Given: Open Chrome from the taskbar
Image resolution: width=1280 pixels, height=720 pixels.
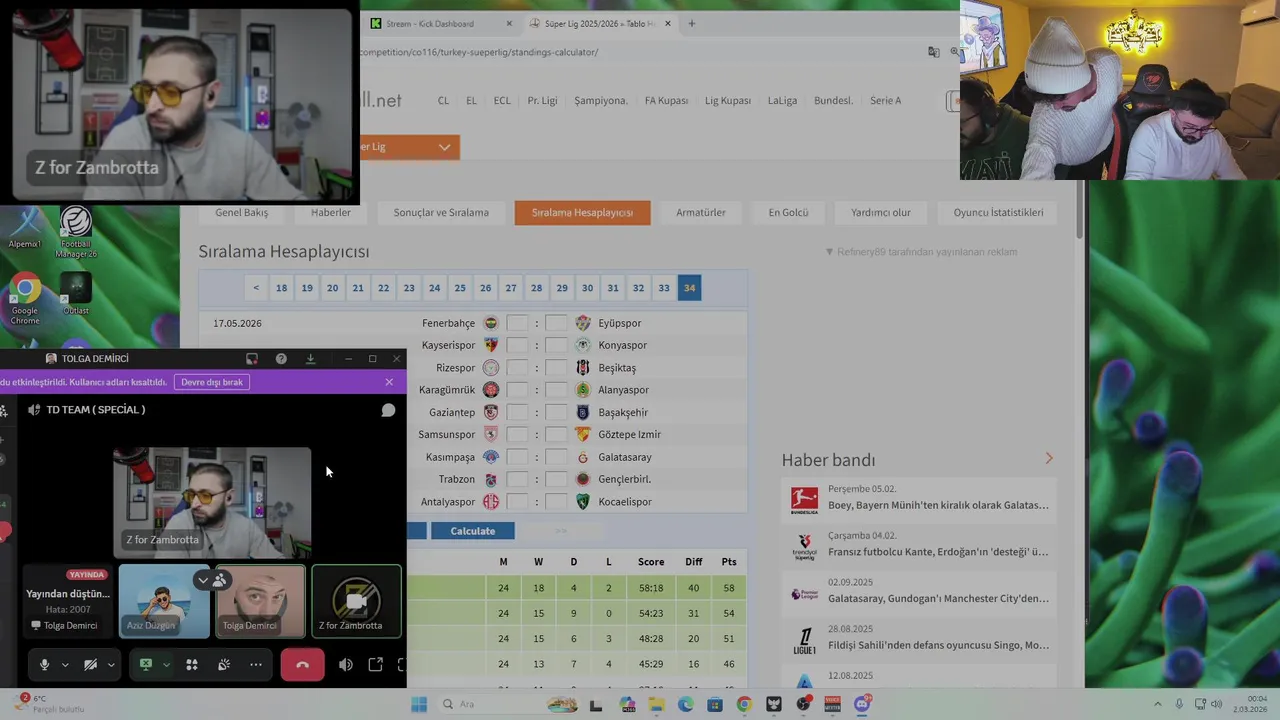Looking at the screenshot, I should 744,704.
